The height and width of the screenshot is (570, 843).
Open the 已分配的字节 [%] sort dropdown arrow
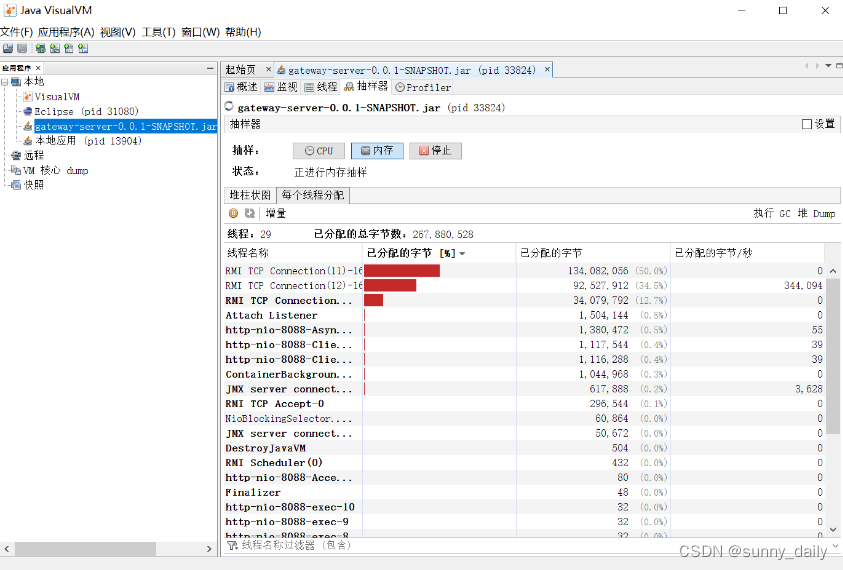pos(462,253)
